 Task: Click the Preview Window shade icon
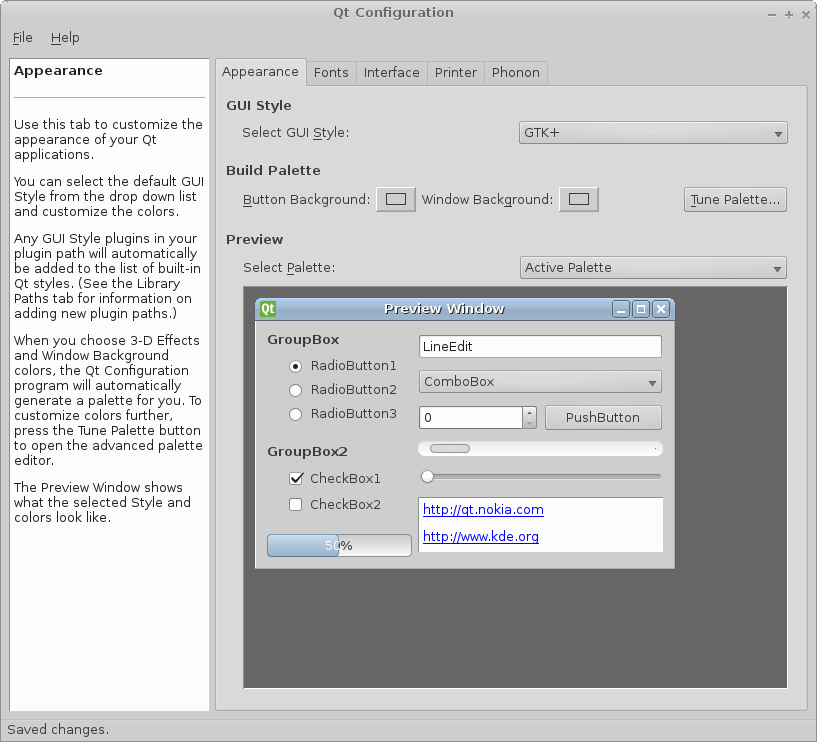tap(620, 309)
